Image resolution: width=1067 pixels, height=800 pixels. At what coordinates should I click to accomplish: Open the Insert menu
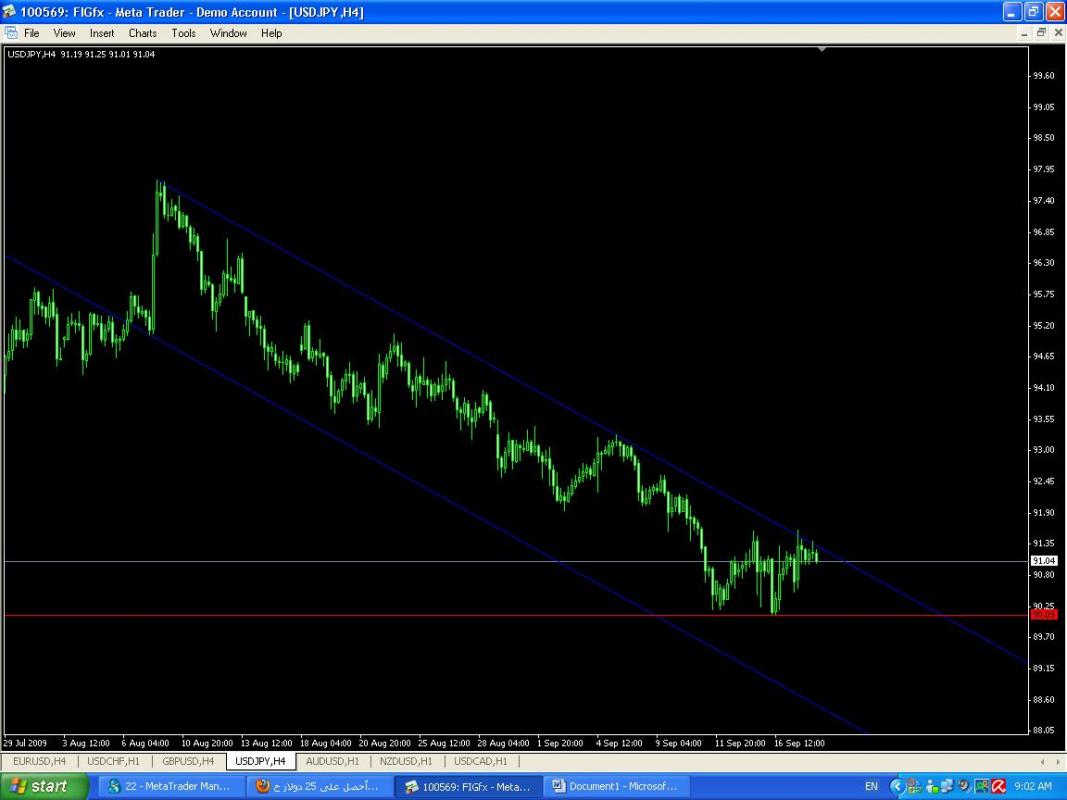(102, 33)
